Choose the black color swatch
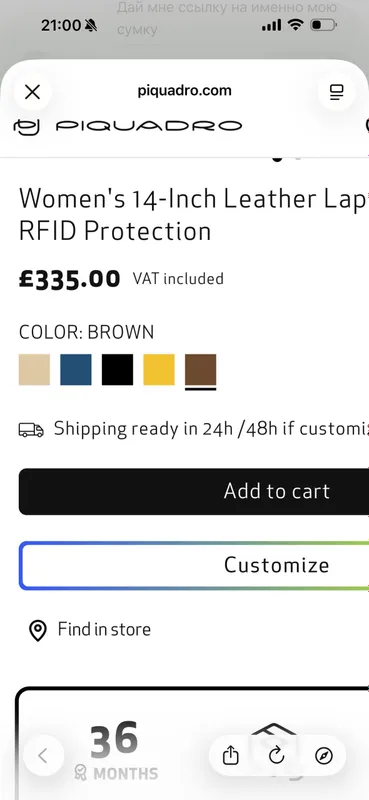 pos(117,369)
